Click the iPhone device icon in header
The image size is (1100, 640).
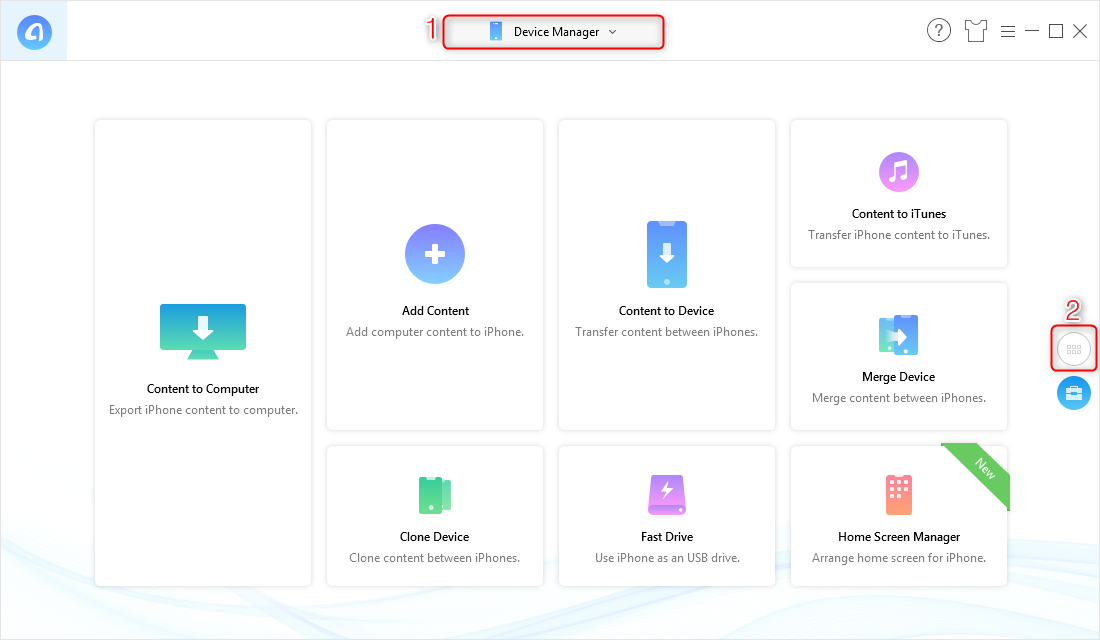pyautogui.click(x=496, y=32)
